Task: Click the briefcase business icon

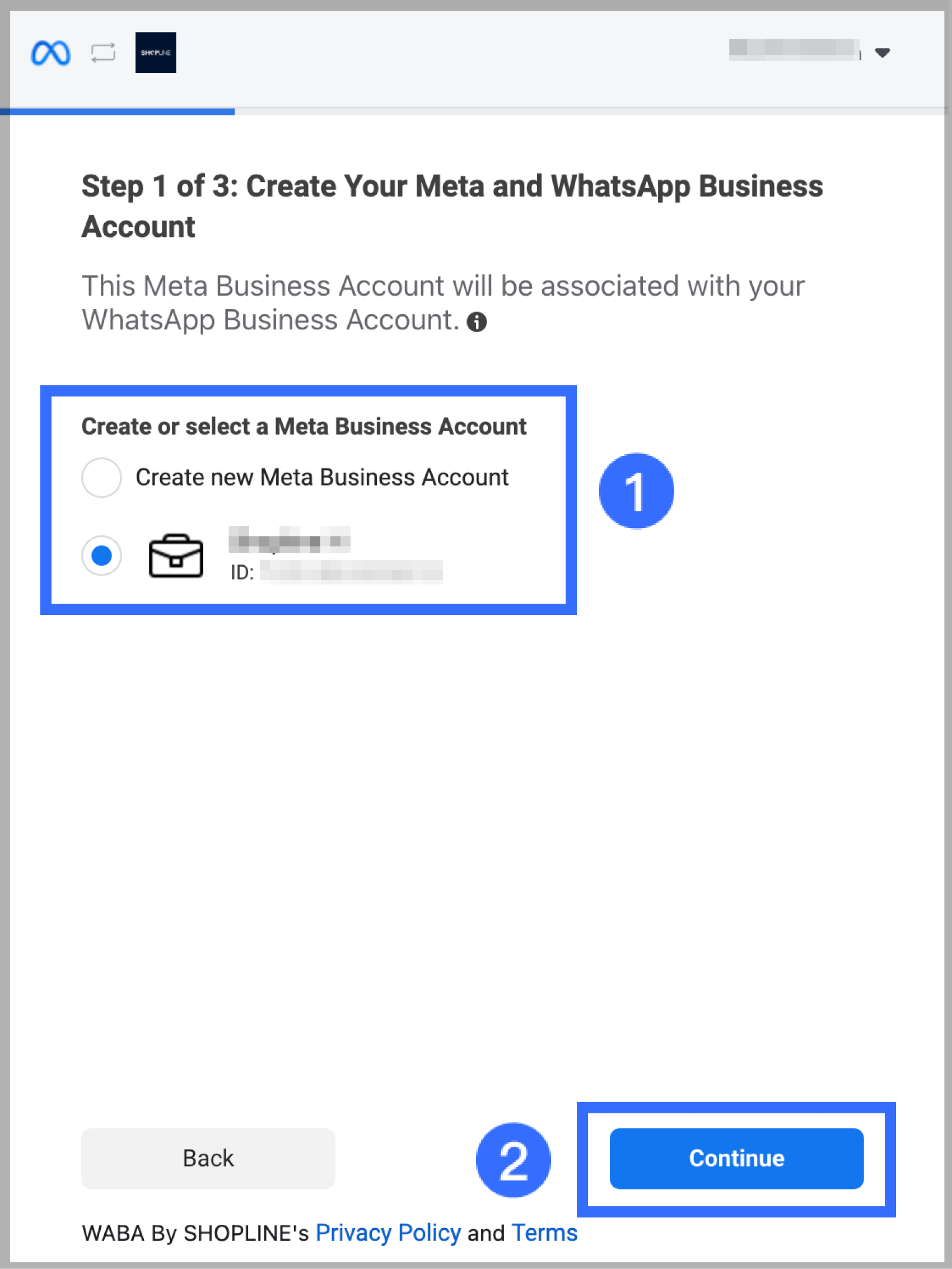Action: point(176,556)
